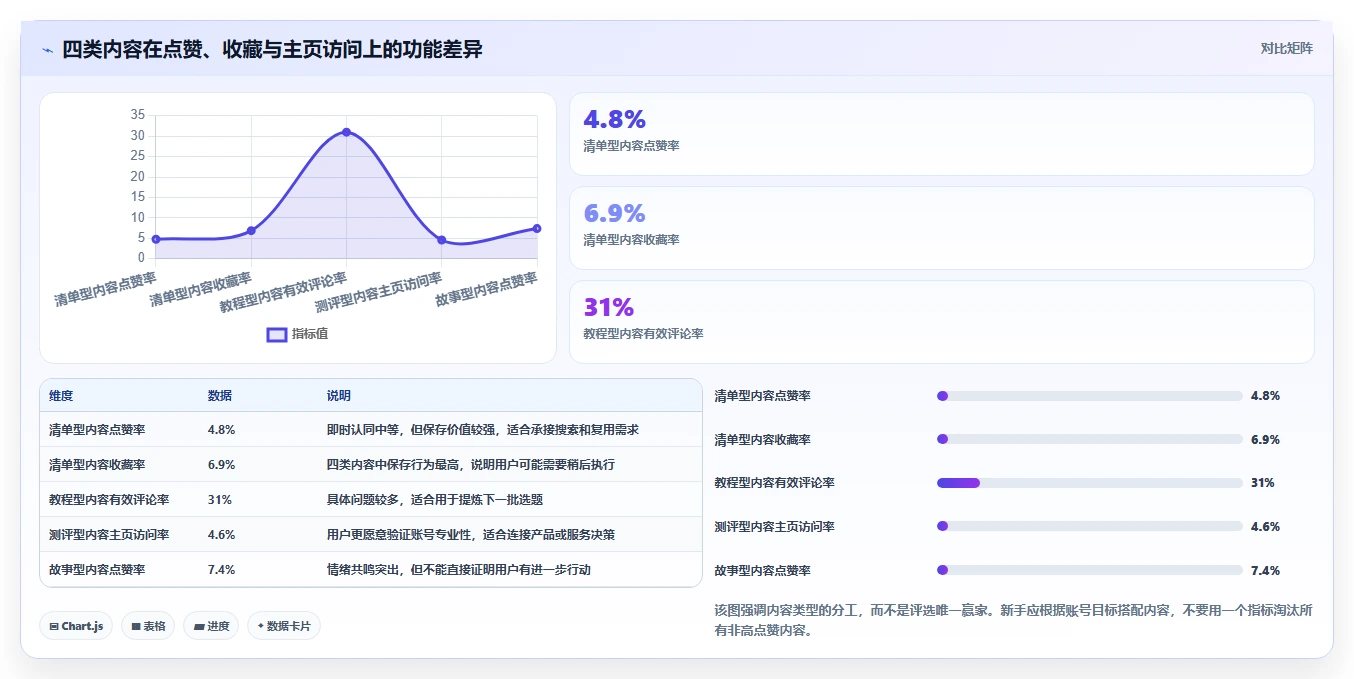Click the 表格 tag chip

[148, 626]
